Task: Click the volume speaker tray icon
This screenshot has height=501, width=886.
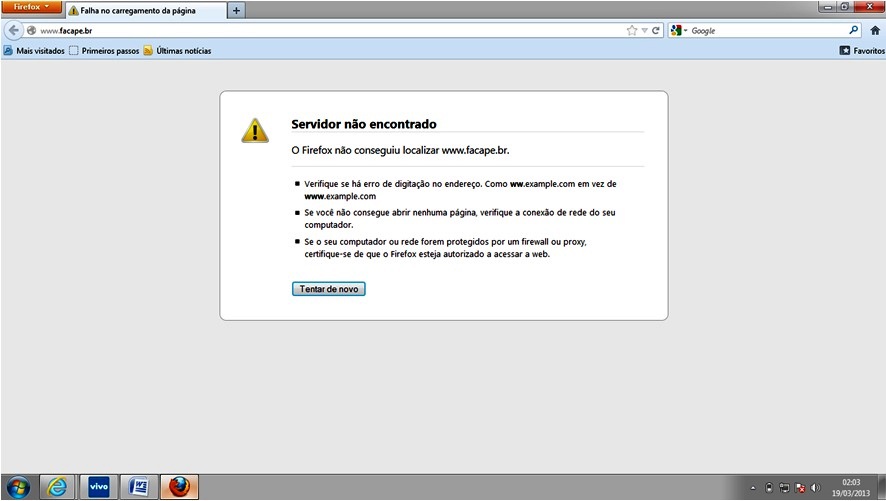Action: point(816,488)
